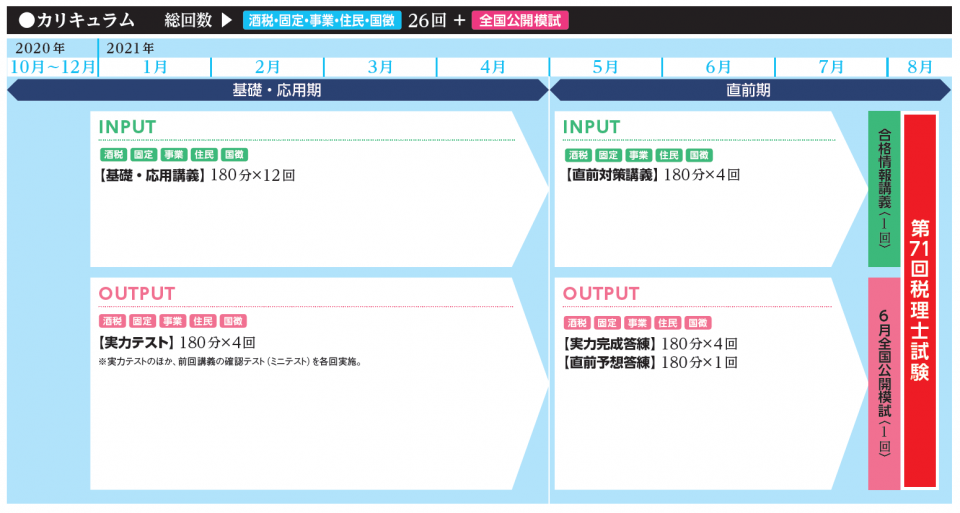Click the 直前対策講義 180分×4回 text
The image size is (960, 513).
651,175
